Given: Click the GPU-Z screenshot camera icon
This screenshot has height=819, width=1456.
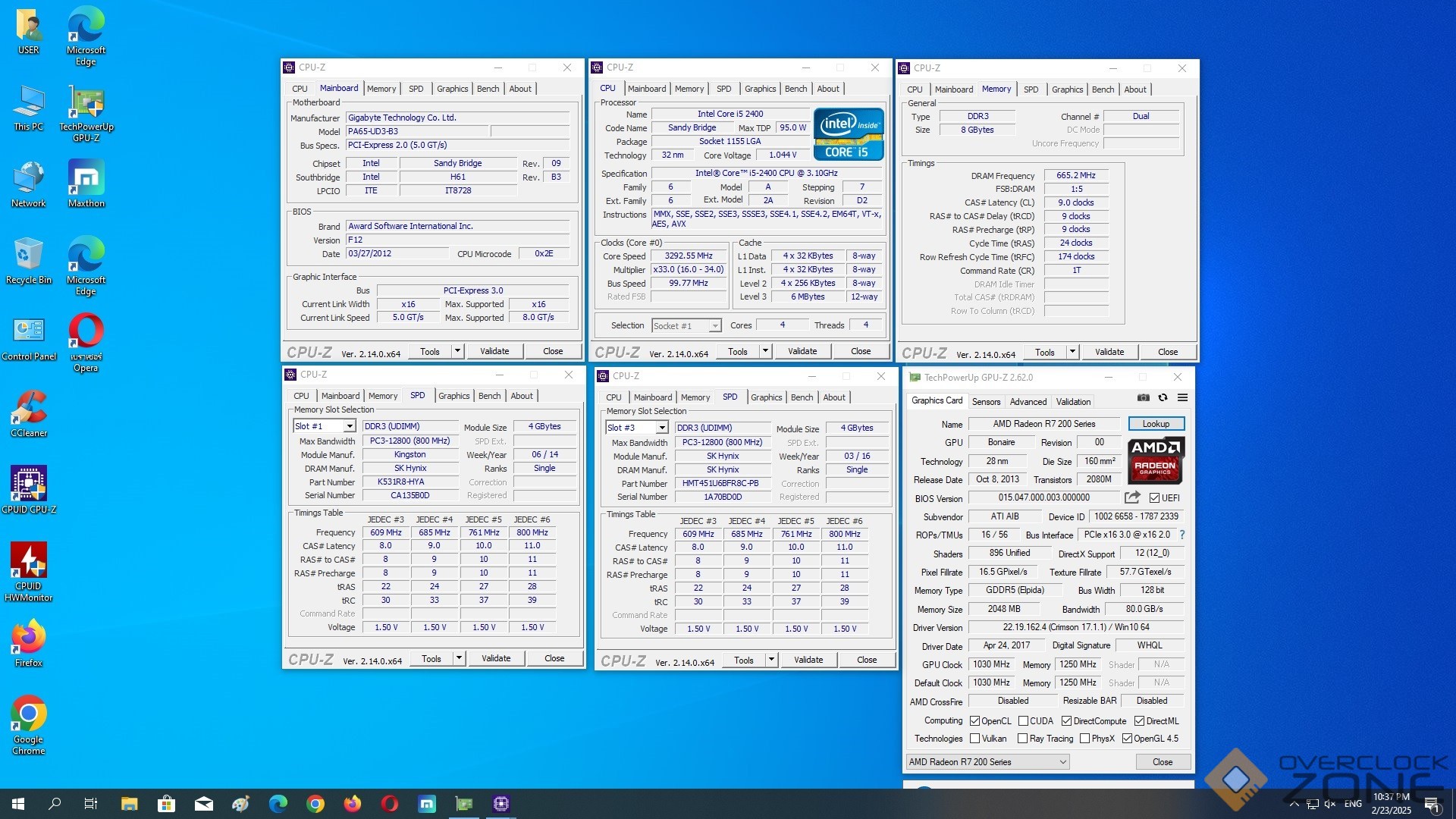Looking at the screenshot, I should click(x=1144, y=397).
